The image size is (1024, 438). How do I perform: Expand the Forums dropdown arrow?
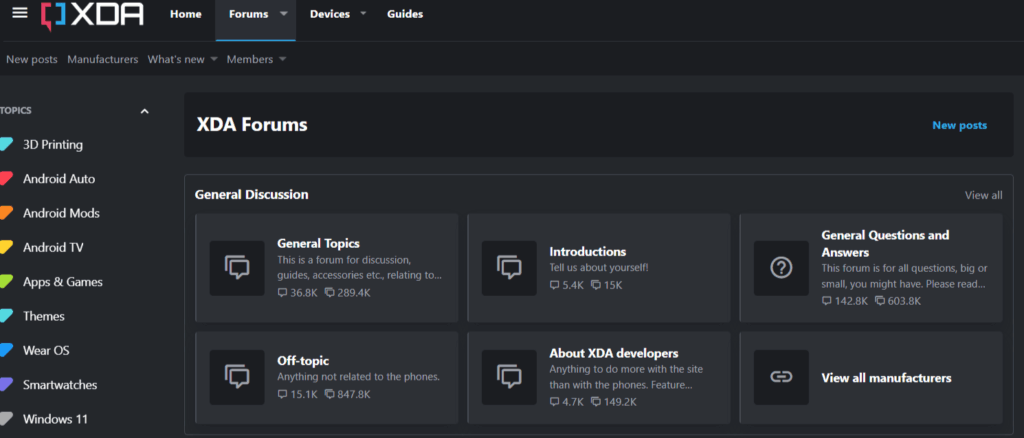(284, 14)
